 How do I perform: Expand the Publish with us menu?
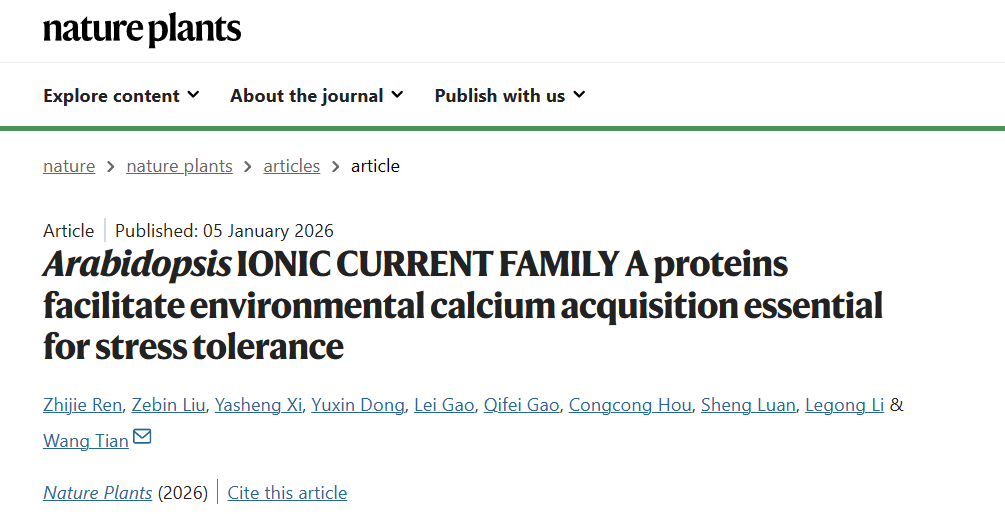coord(509,96)
